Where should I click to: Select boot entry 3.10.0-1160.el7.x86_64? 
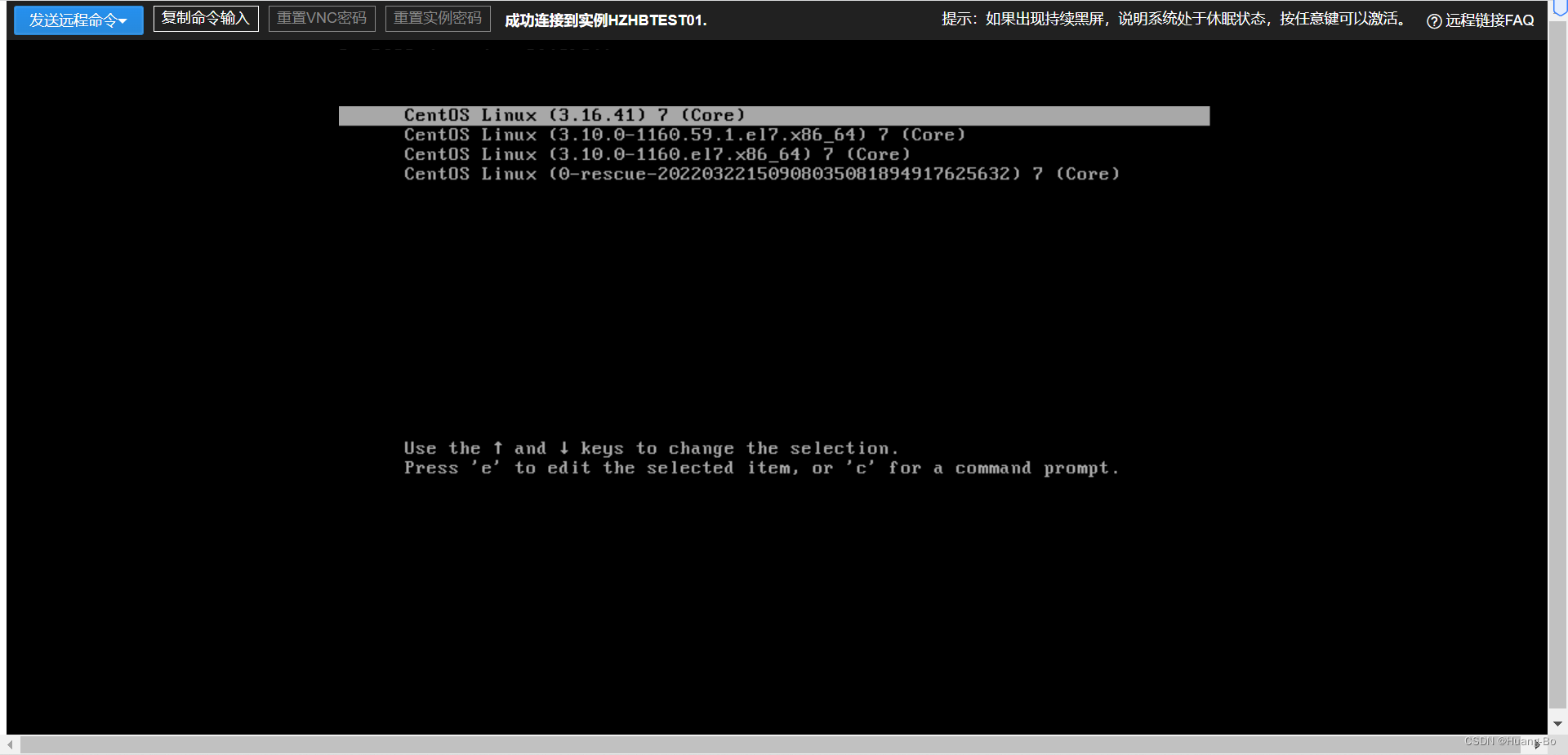point(657,154)
